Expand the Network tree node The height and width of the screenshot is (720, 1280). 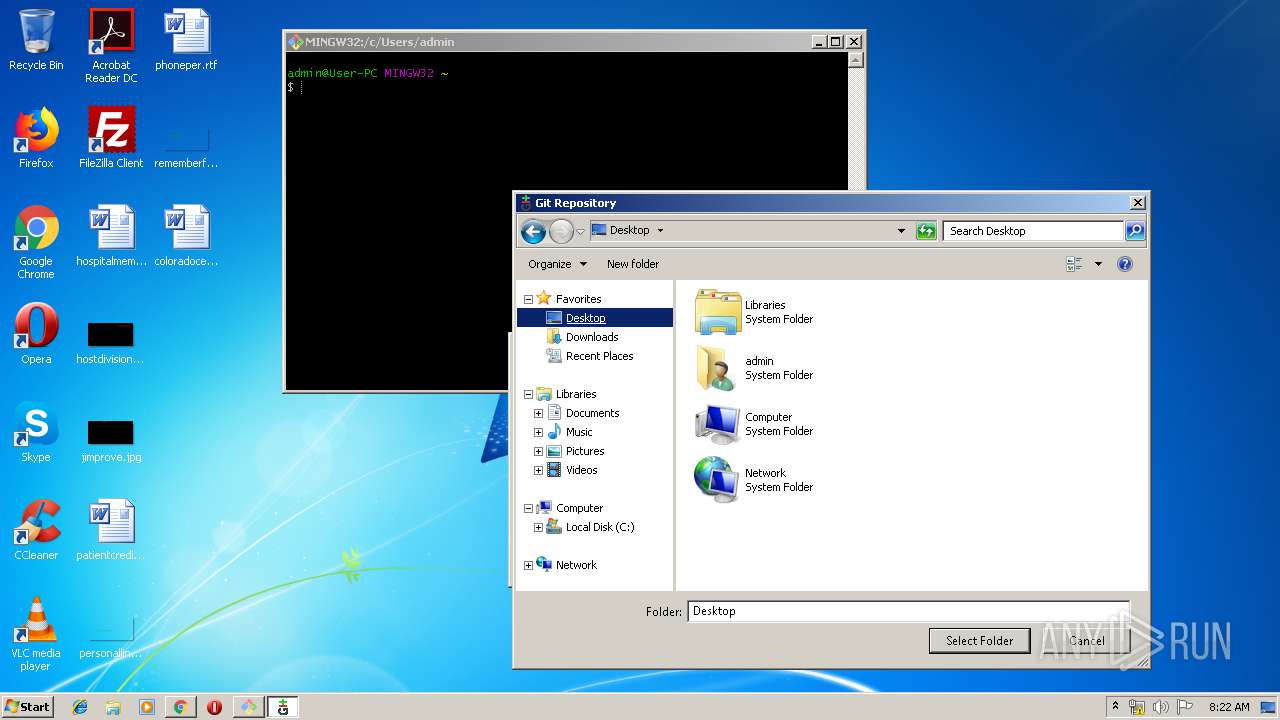tap(528, 565)
